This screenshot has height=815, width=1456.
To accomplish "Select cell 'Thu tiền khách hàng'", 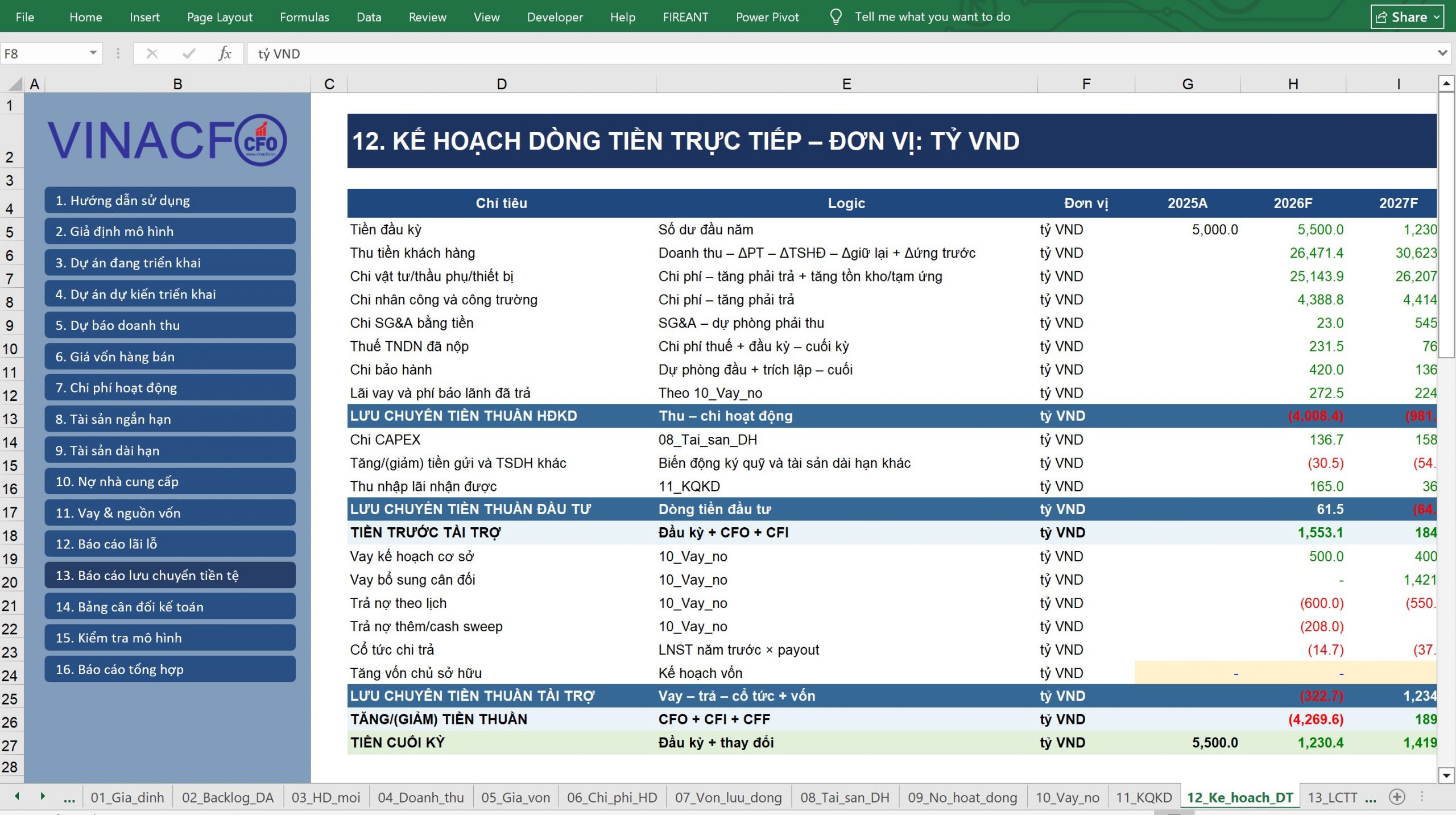I will pos(501,253).
